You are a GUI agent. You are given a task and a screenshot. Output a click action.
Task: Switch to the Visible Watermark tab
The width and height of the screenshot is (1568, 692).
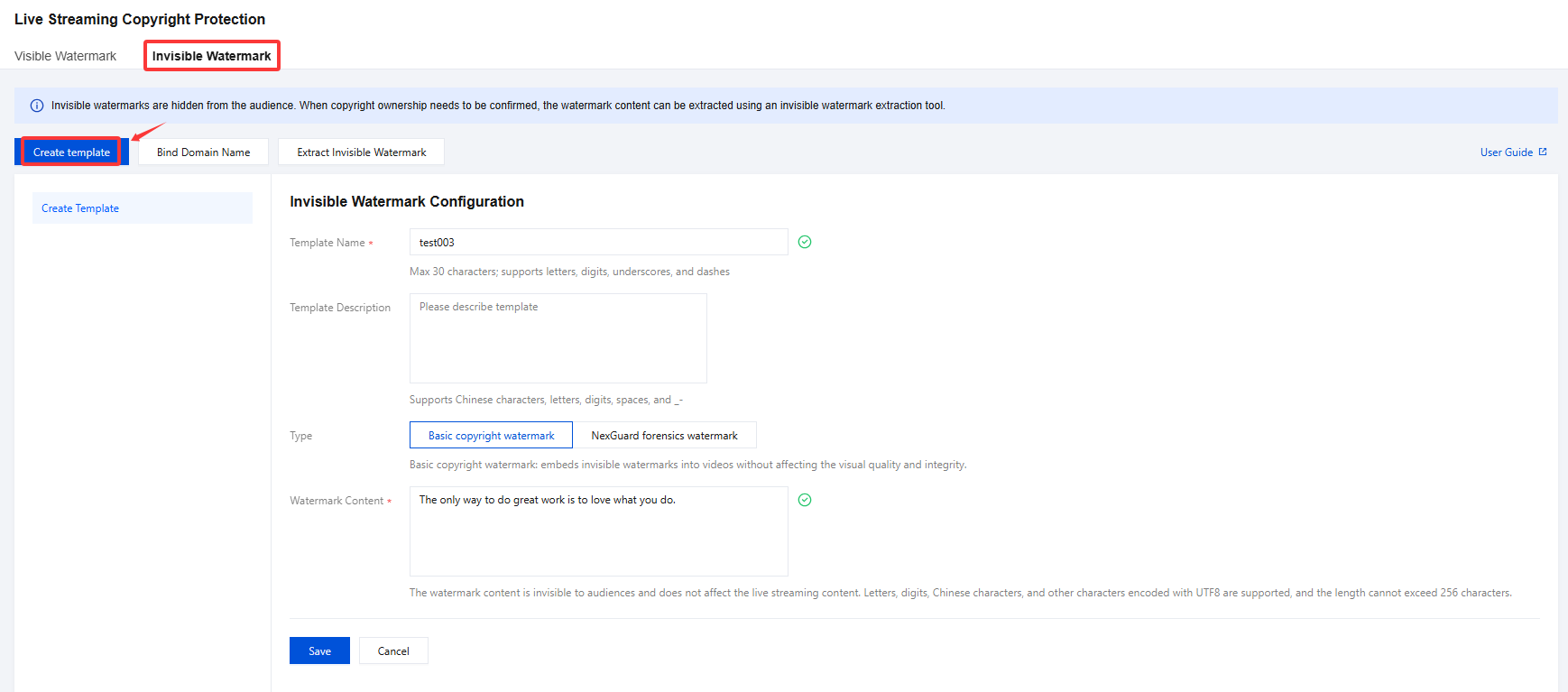click(65, 56)
